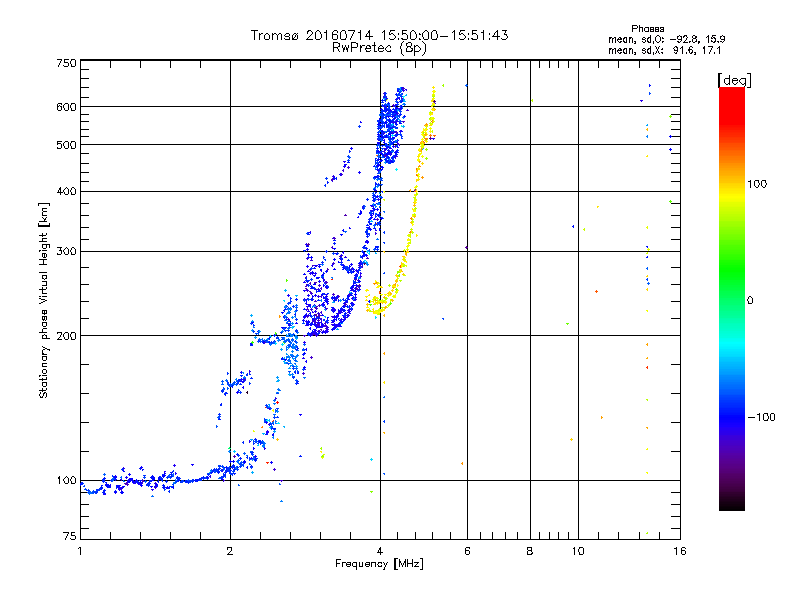800x600 pixels.
Task: Click the x-axis tick label "16"
Action: (680, 551)
